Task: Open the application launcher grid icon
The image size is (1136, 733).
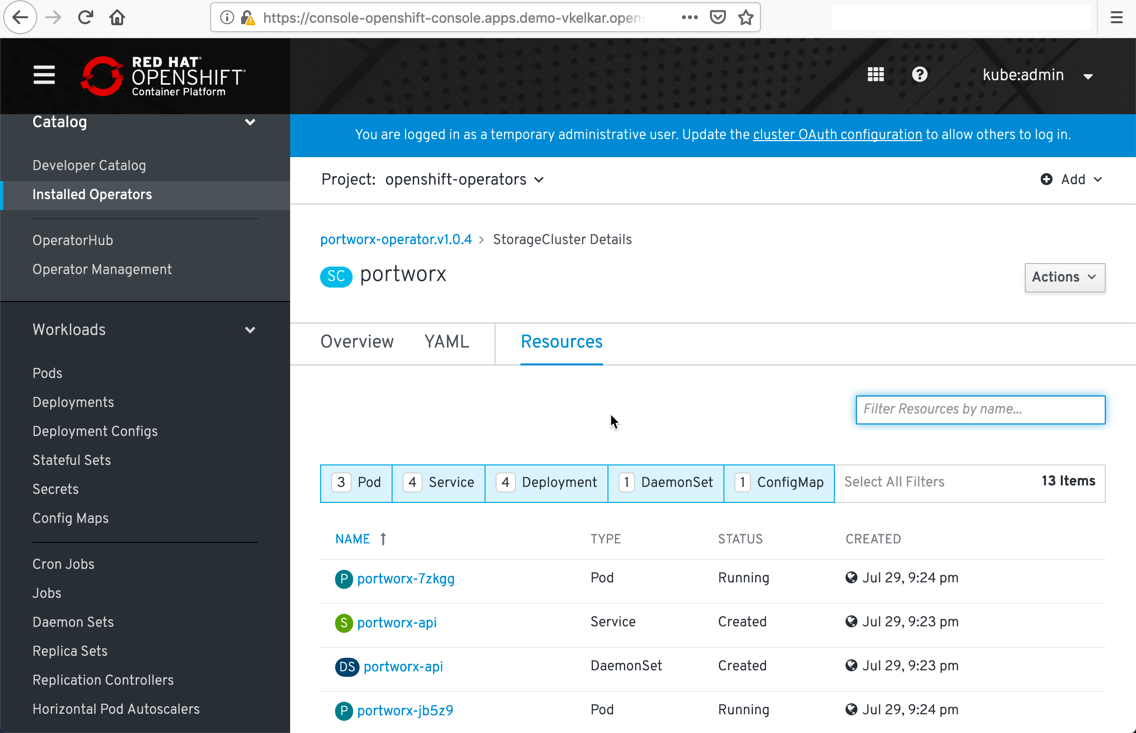Action: pyautogui.click(x=876, y=75)
